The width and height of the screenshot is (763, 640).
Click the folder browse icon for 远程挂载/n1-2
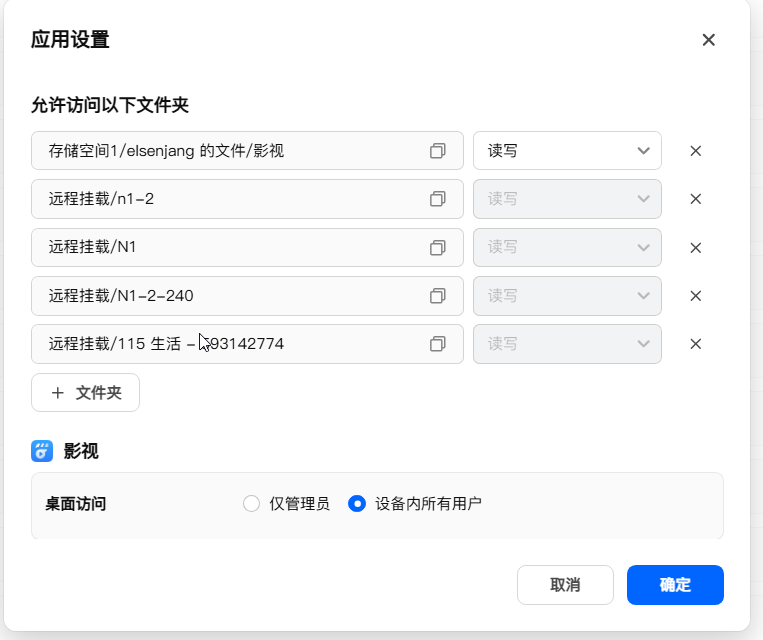(437, 199)
